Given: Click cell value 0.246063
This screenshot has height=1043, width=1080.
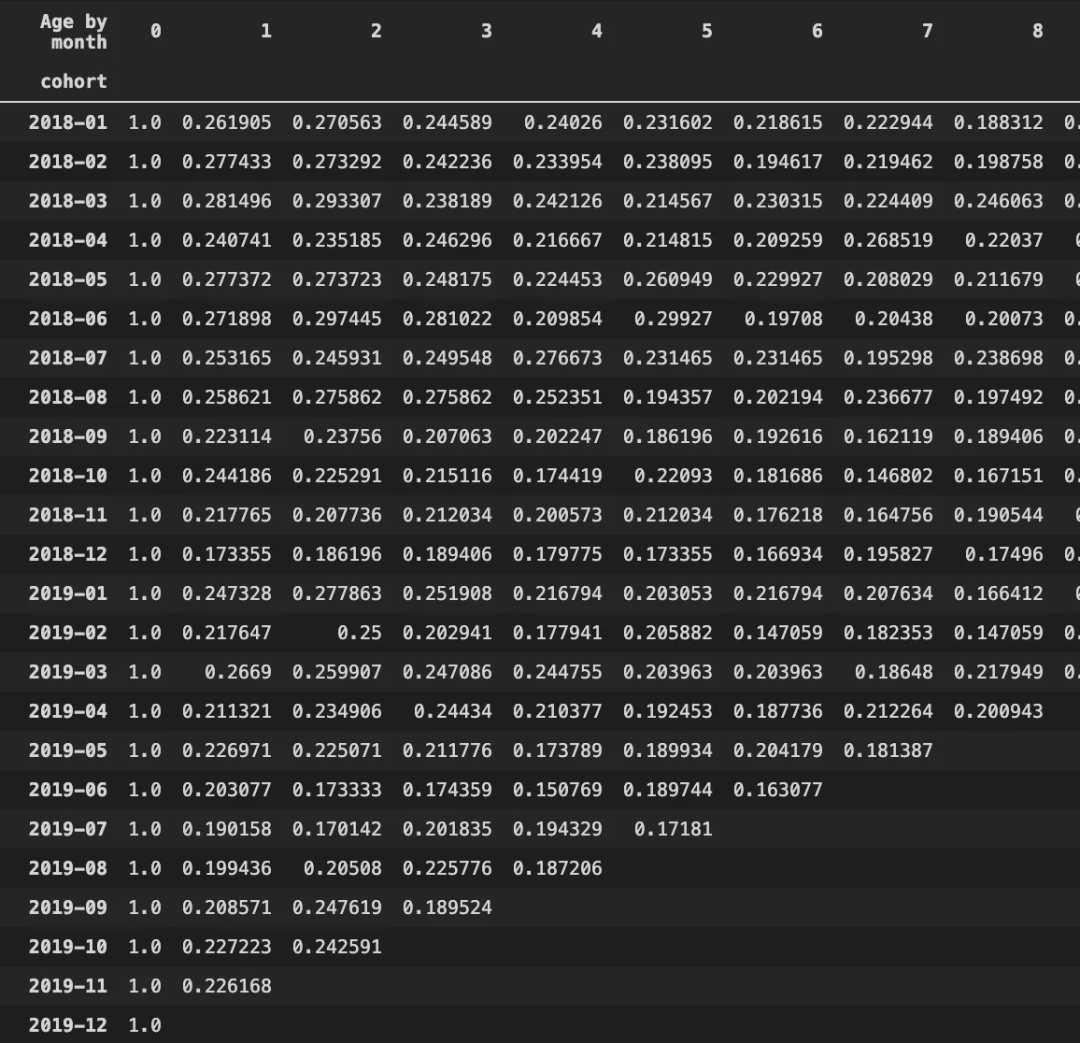Looking at the screenshot, I should tap(998, 200).
